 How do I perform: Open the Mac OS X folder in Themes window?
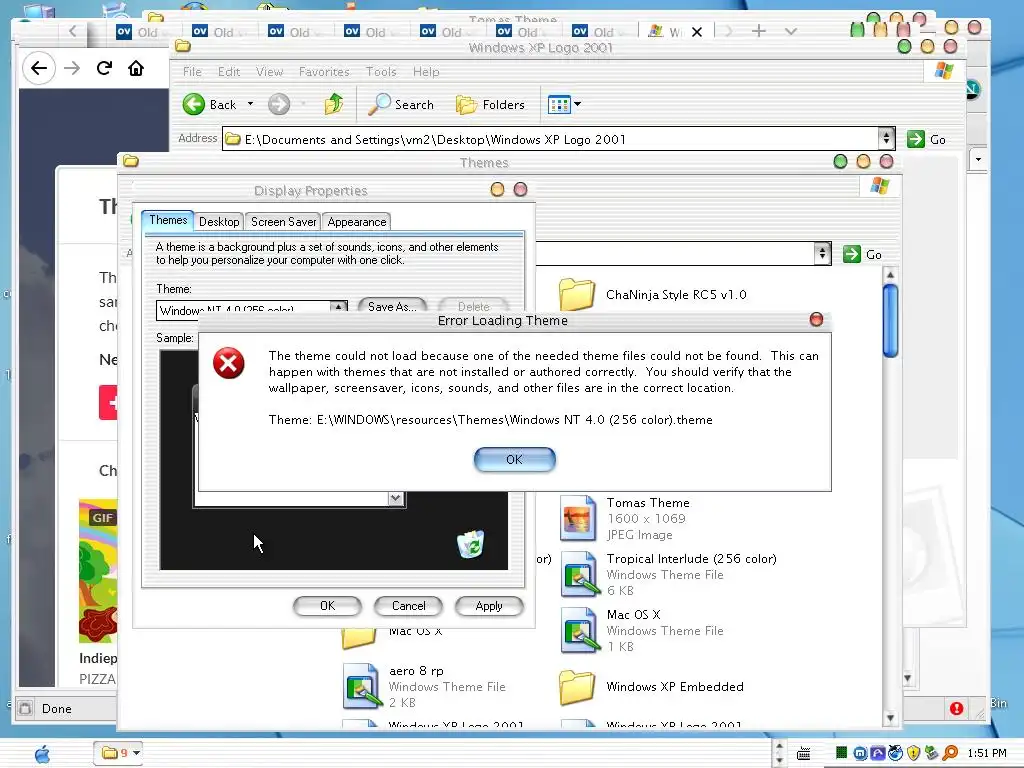click(391, 635)
